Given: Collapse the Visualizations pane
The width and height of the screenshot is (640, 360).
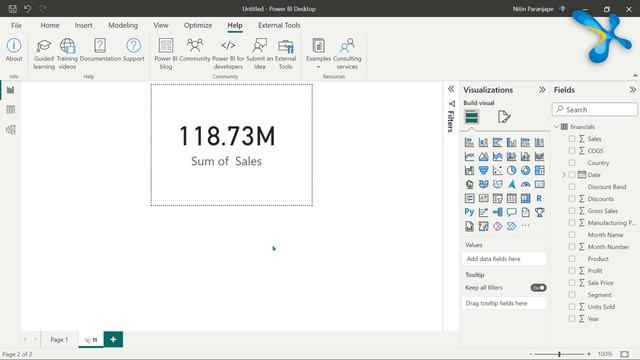Looking at the screenshot, I should (542, 90).
